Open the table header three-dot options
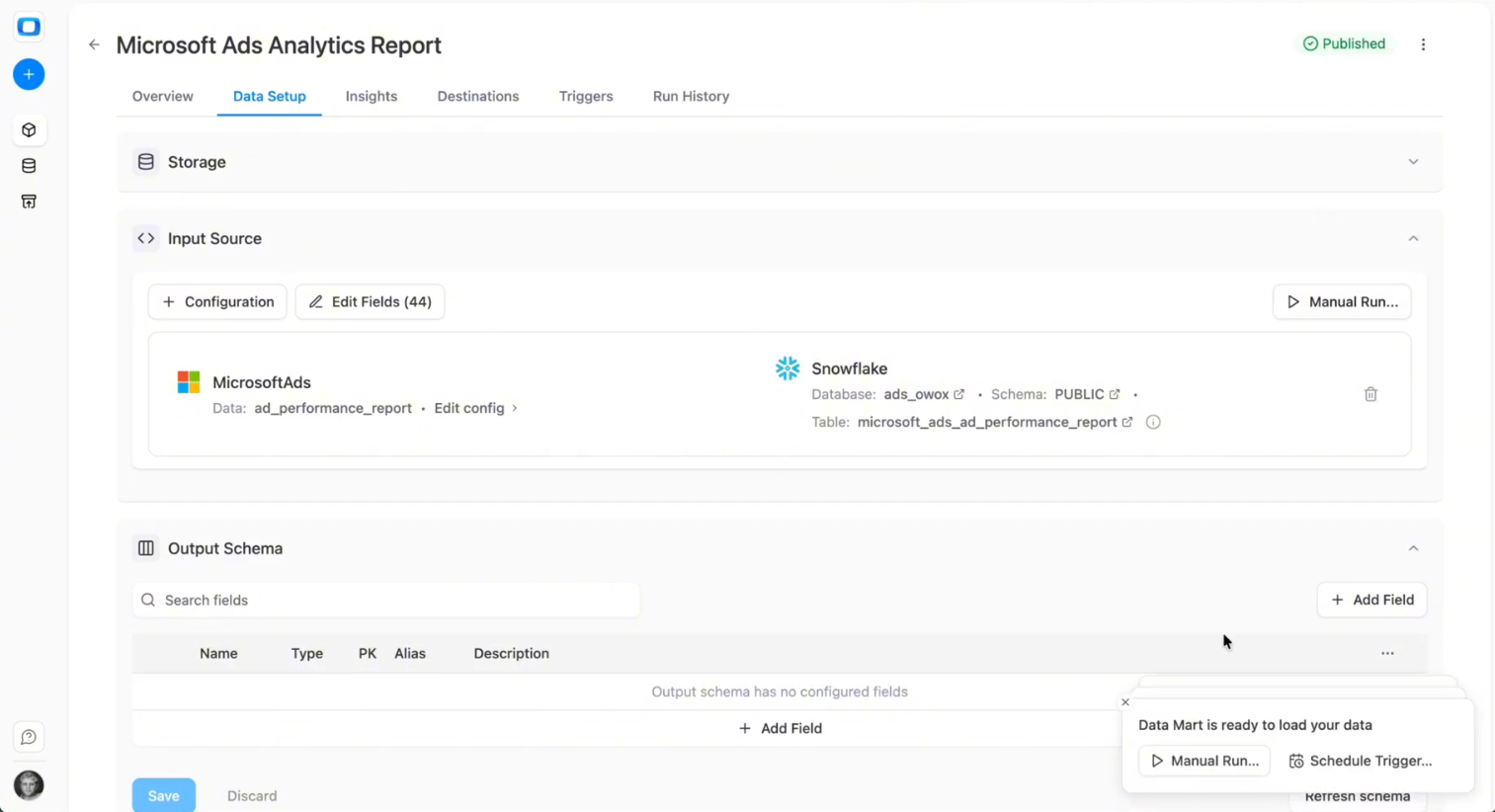 coord(1387,653)
